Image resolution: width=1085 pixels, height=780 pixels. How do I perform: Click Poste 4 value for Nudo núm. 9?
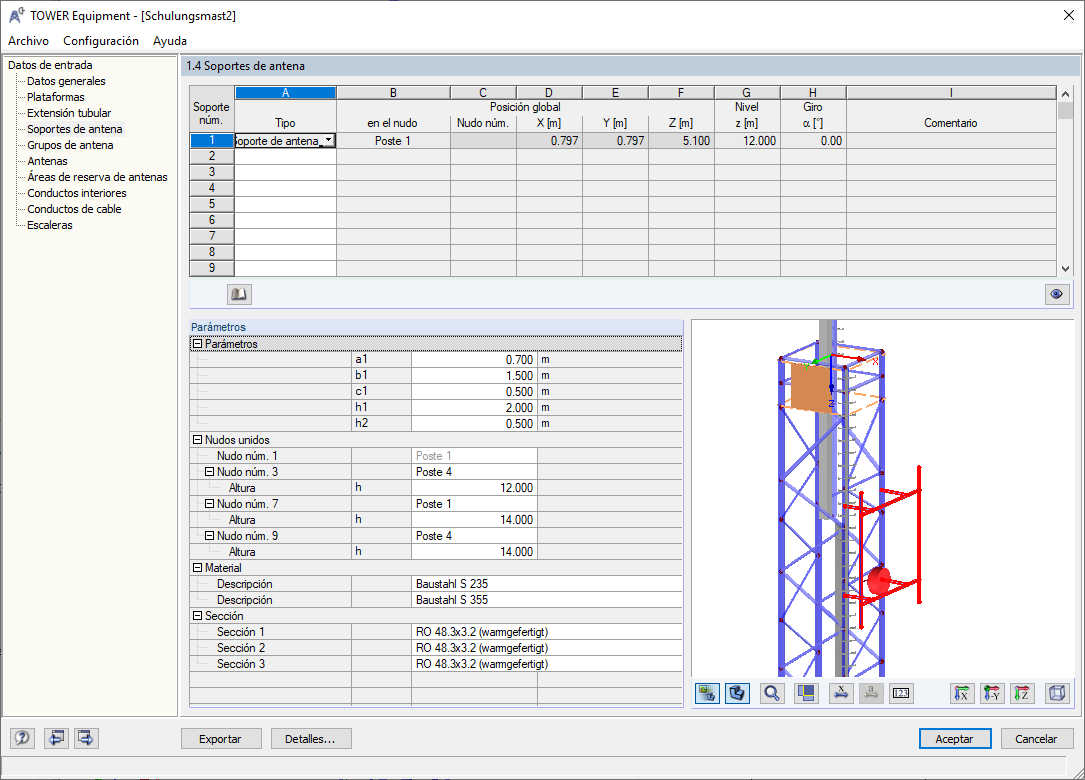(x=474, y=536)
